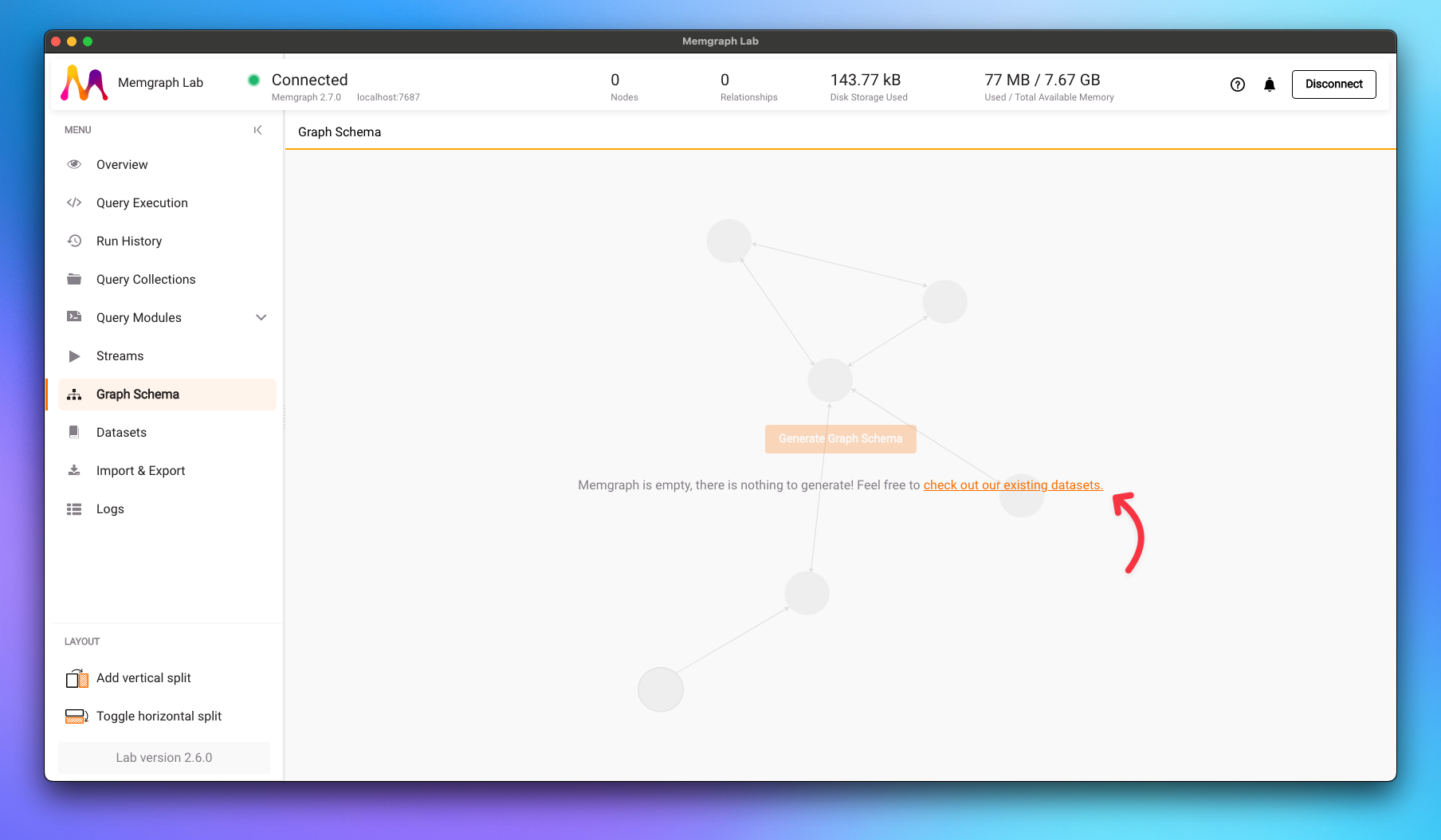Open Import & Export download icon

(x=74, y=470)
